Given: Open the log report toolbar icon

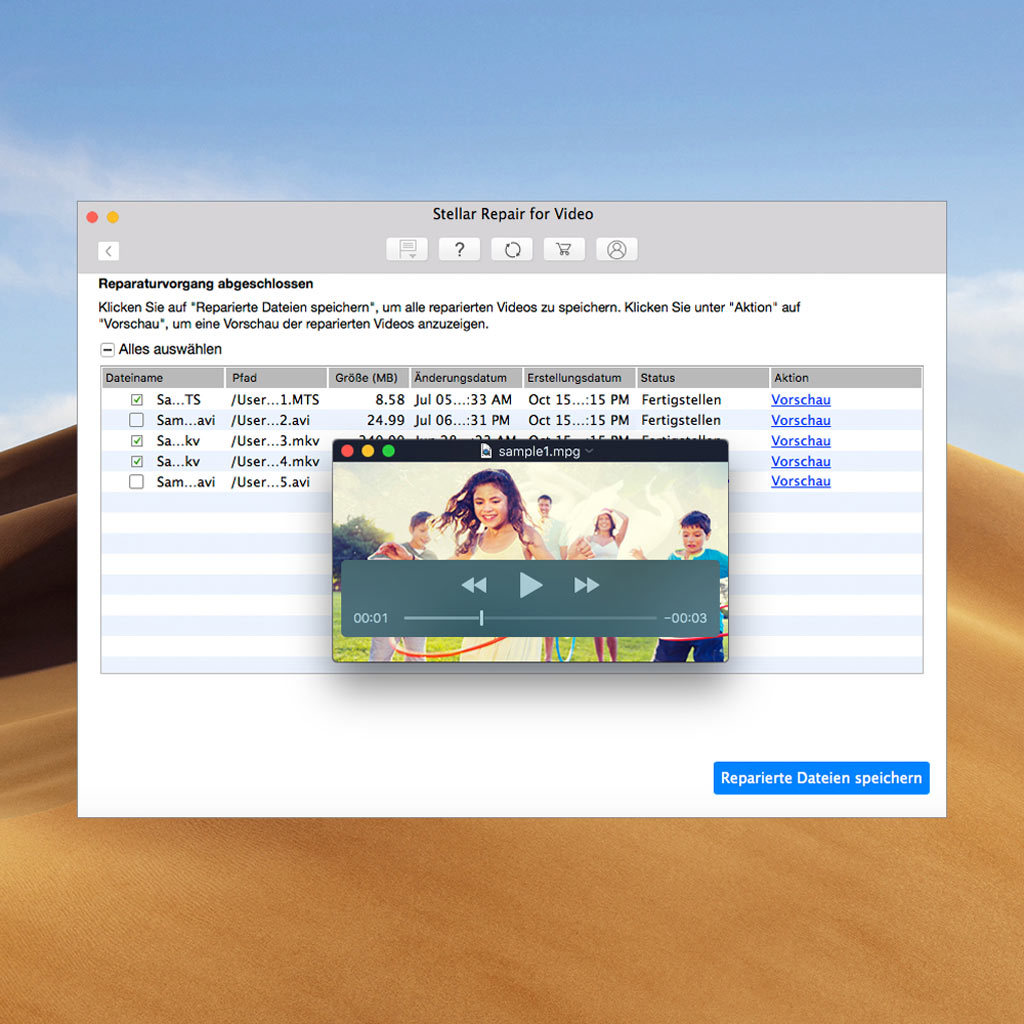Looking at the screenshot, I should tap(407, 249).
